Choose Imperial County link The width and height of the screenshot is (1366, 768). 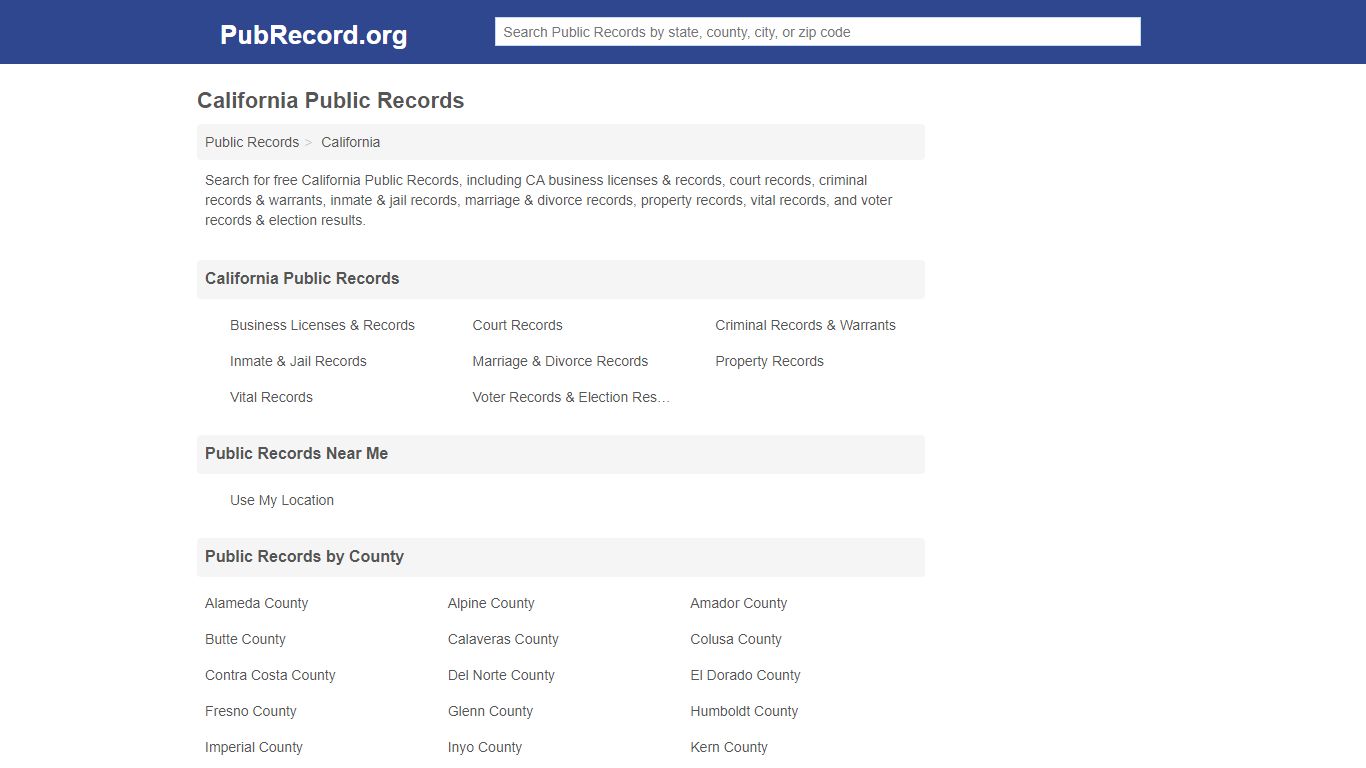[254, 747]
